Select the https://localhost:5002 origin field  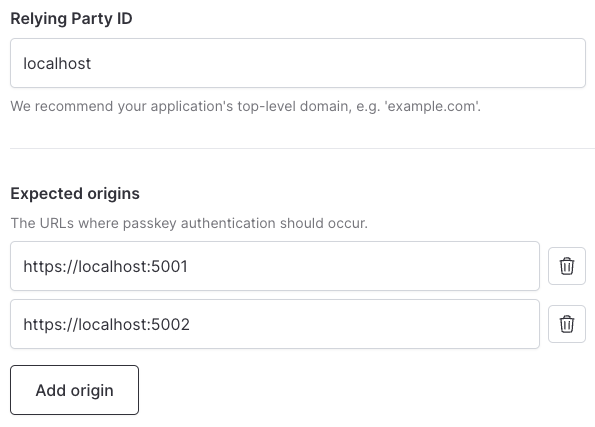(x=275, y=324)
